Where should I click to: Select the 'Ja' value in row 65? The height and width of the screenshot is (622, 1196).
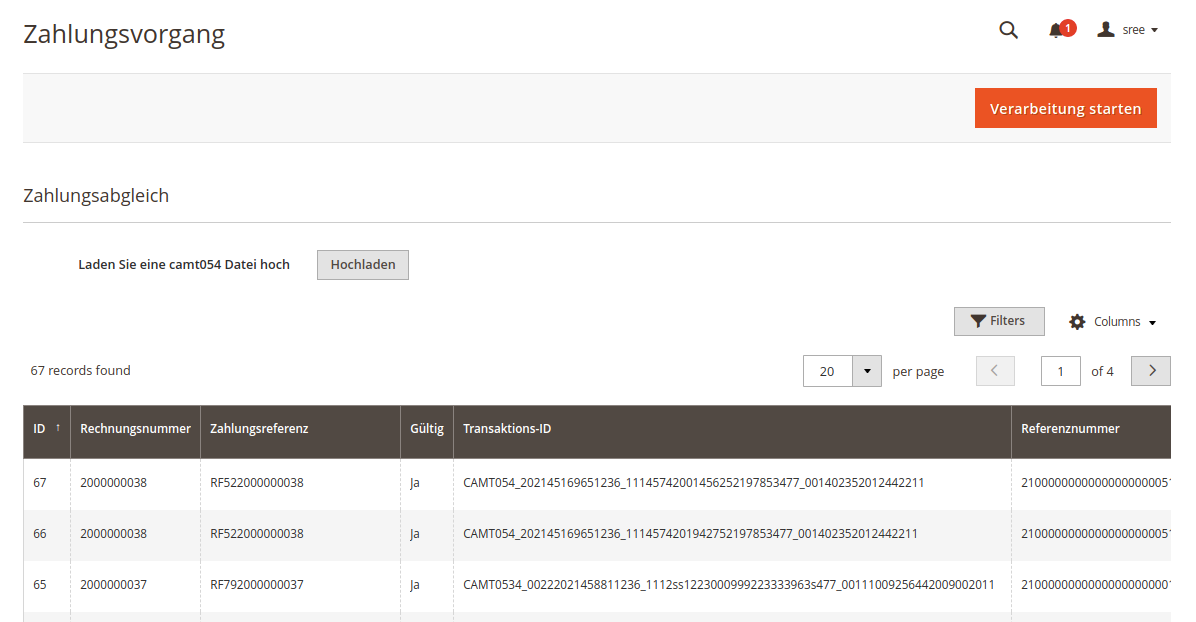click(x=415, y=584)
